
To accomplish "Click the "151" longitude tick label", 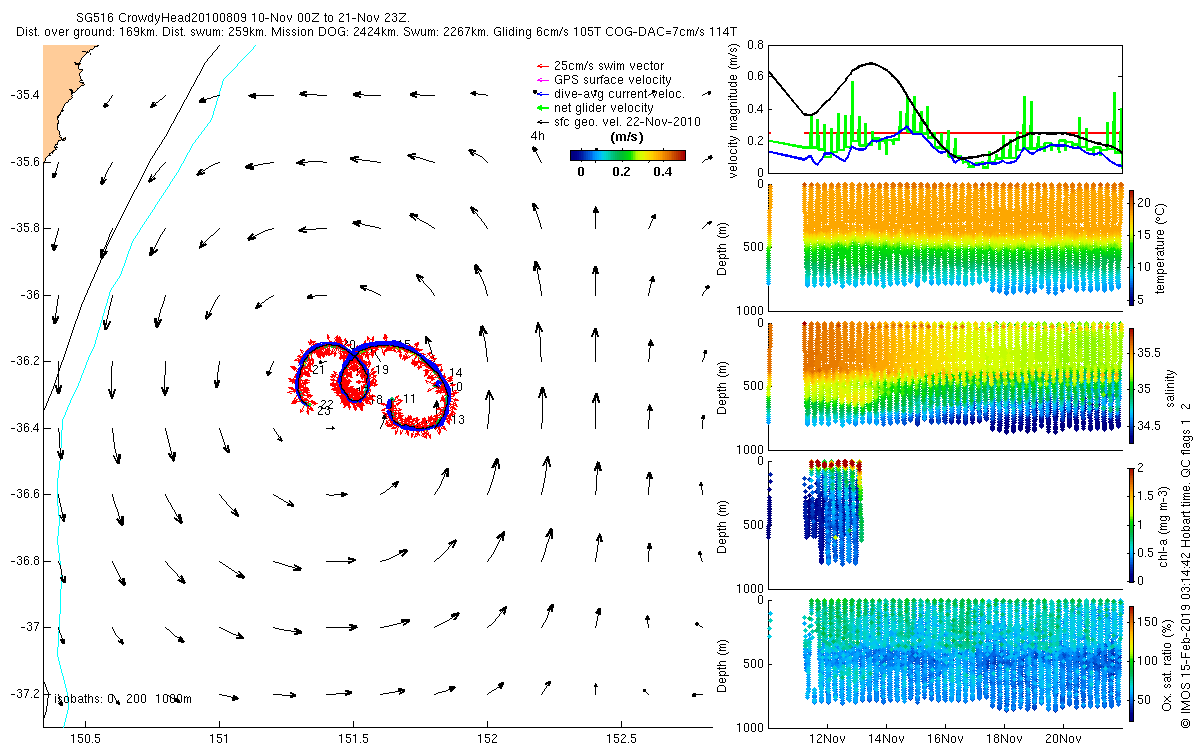I will (219, 739).
